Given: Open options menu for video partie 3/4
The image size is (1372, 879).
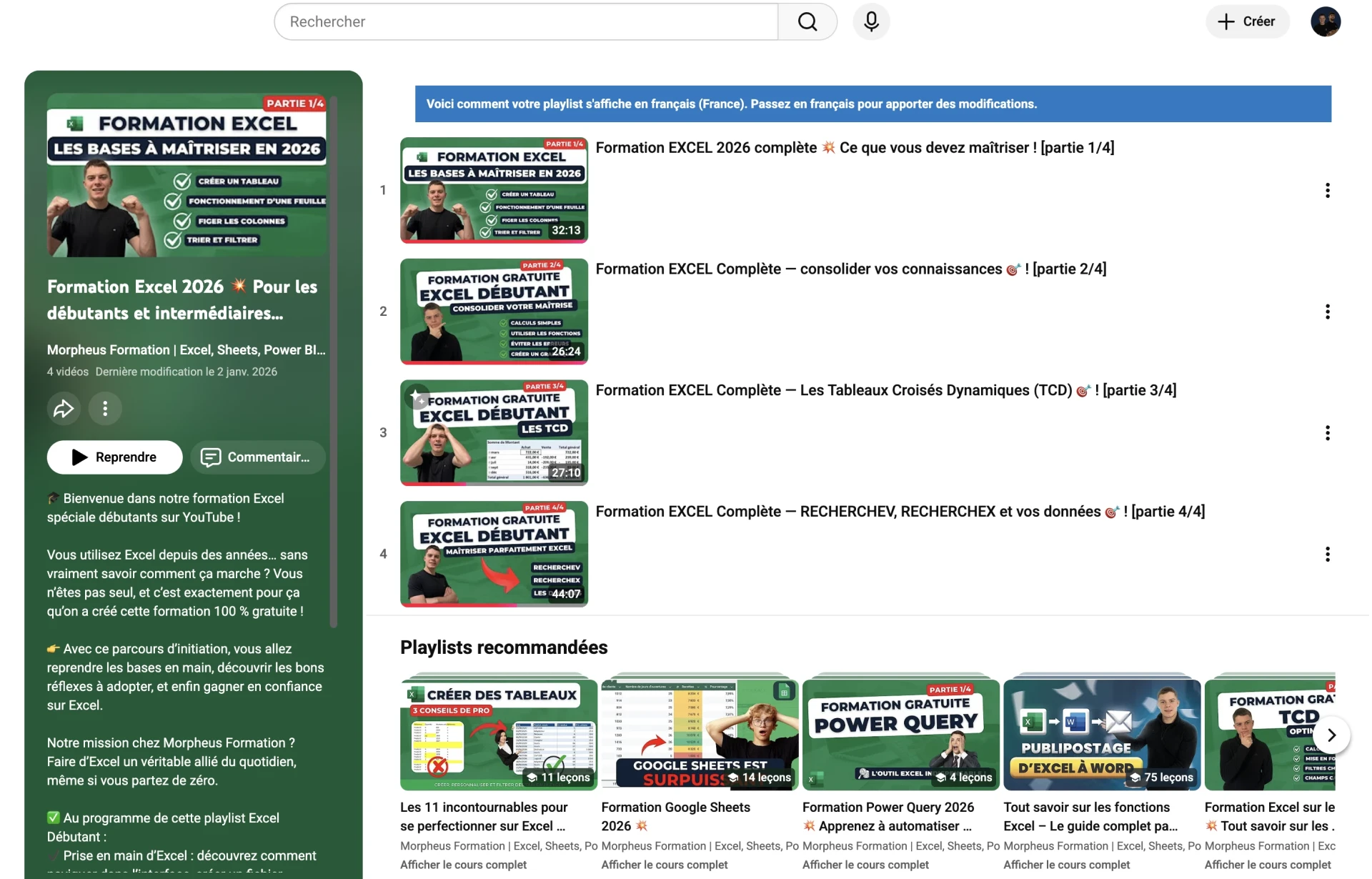Looking at the screenshot, I should 1328,433.
